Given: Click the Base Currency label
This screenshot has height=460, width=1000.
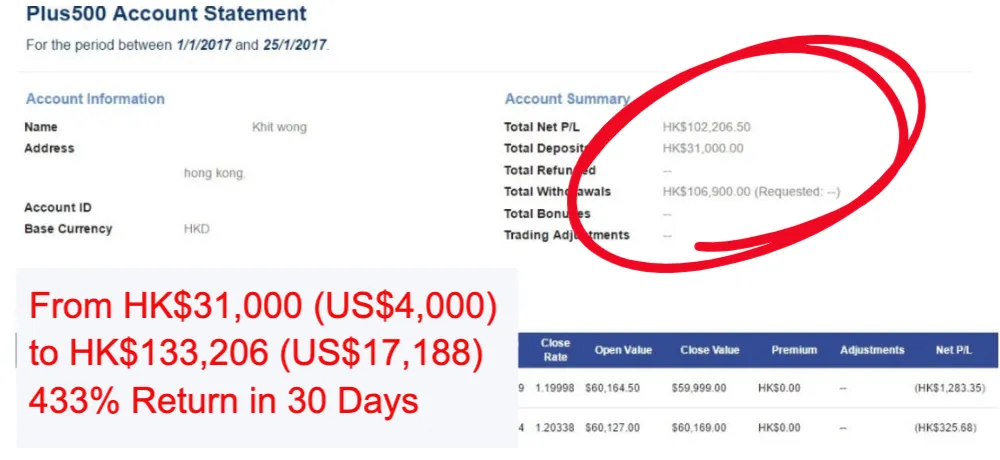Looking at the screenshot, I should [68, 228].
